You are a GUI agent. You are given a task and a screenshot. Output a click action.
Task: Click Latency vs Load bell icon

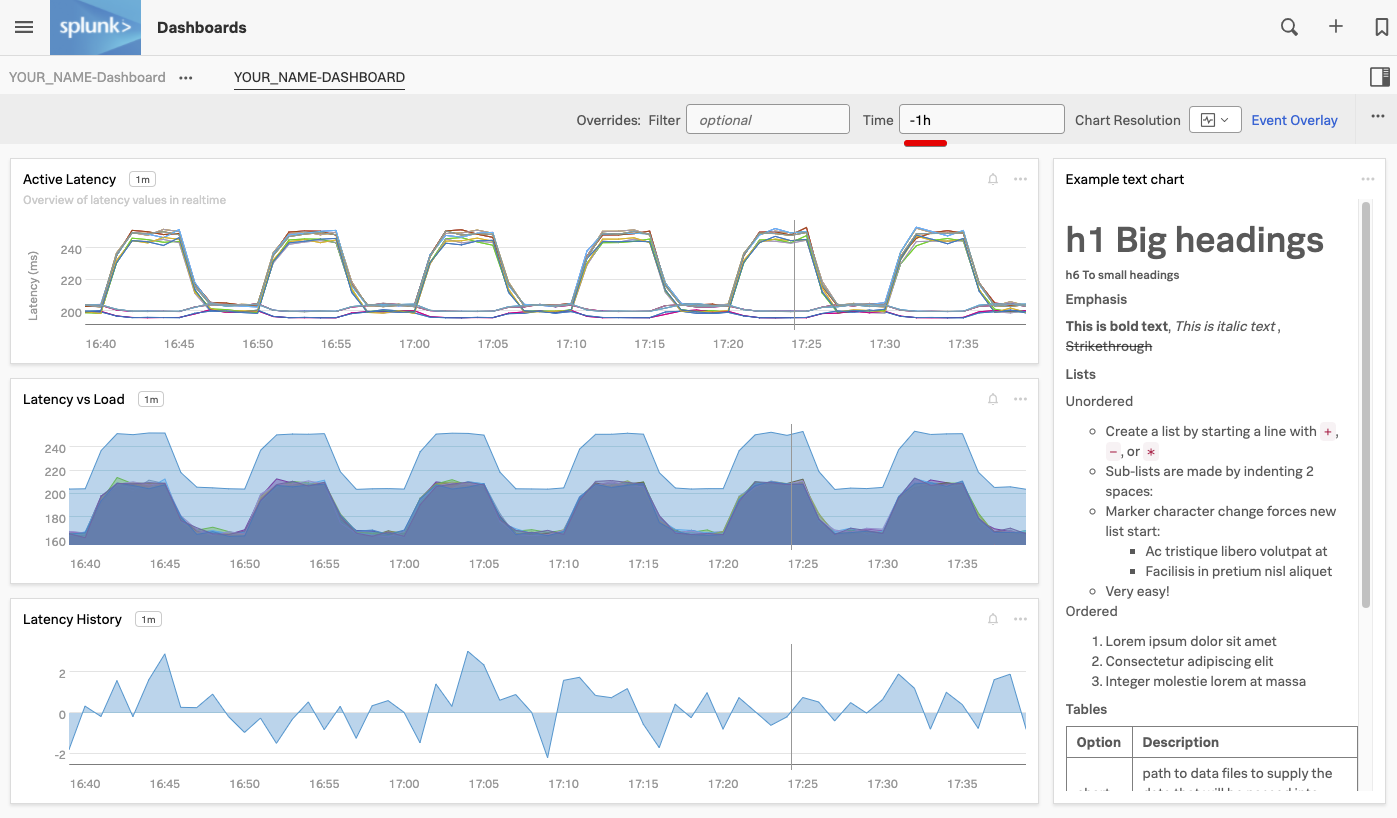(993, 399)
